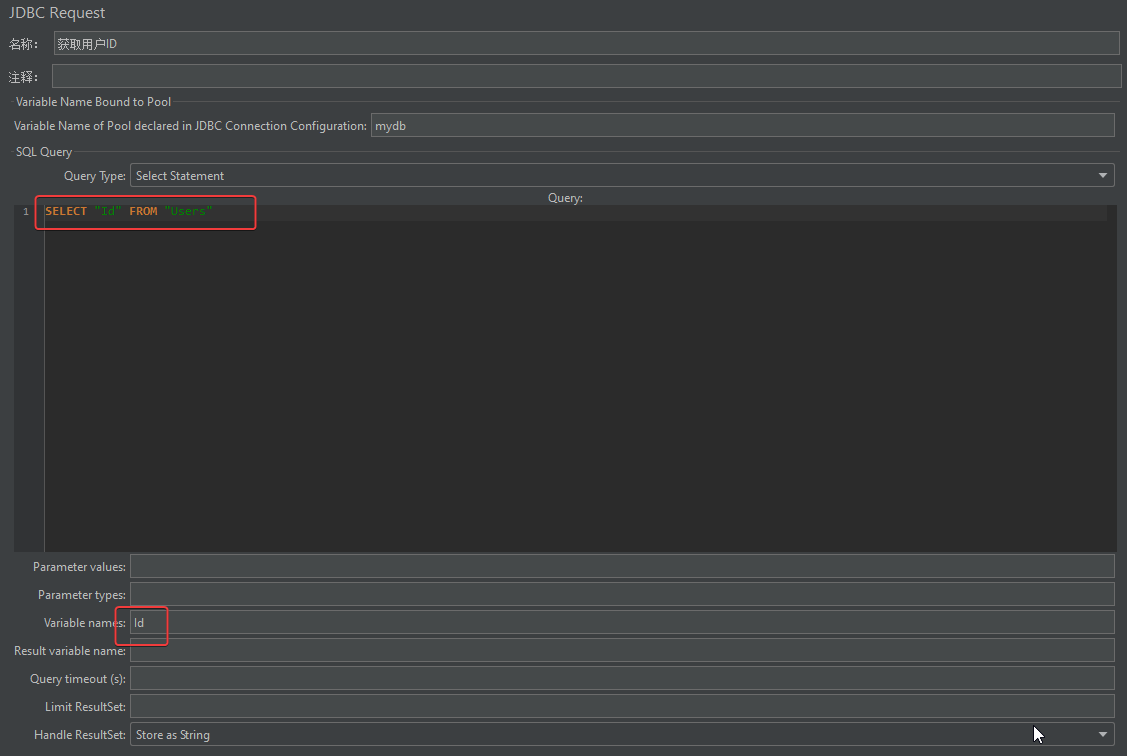The height and width of the screenshot is (756, 1127).
Task: Click the arrow of the Query Type combo box
Action: click(x=1103, y=176)
